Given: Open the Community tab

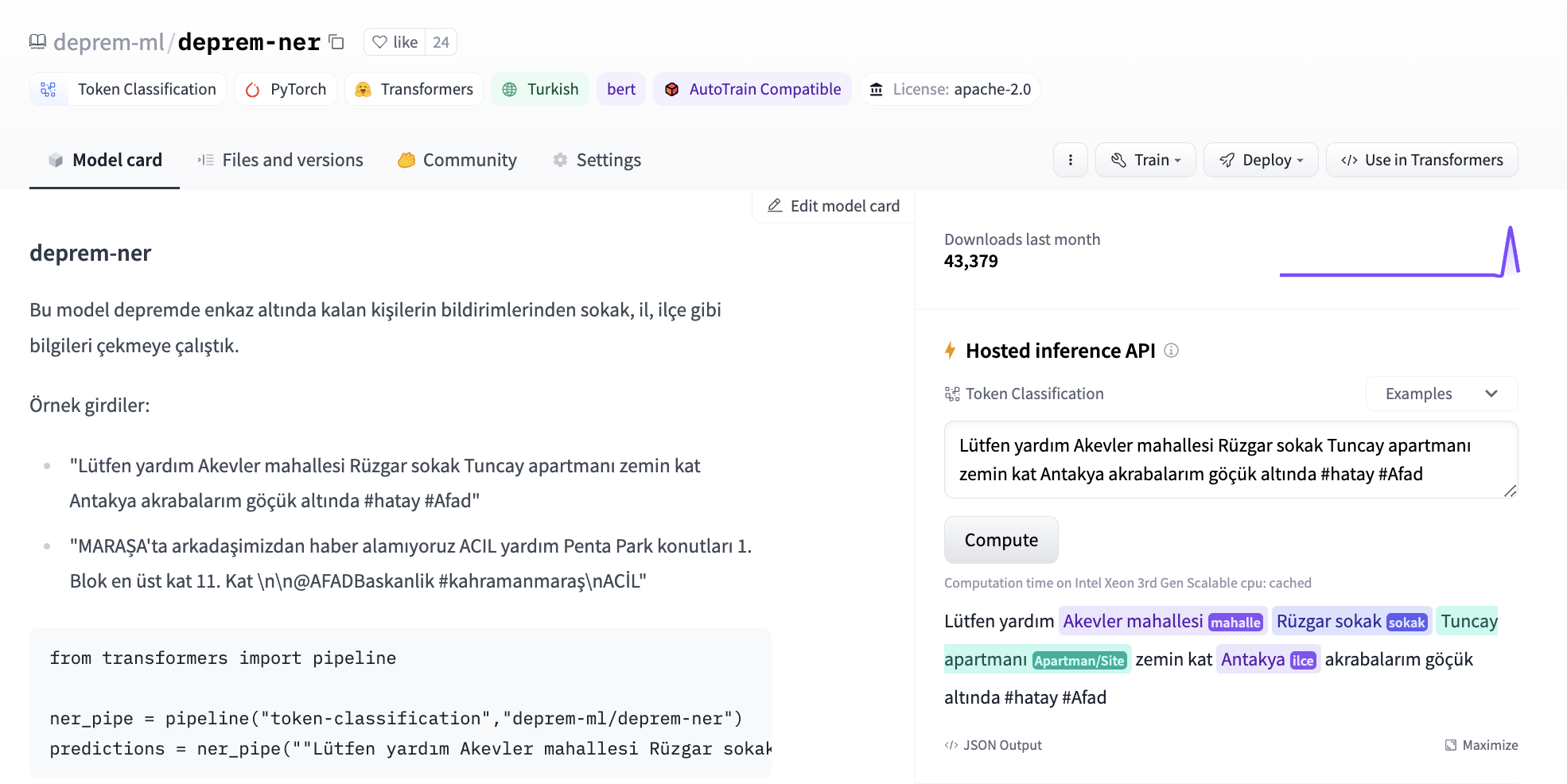Looking at the screenshot, I should [457, 160].
